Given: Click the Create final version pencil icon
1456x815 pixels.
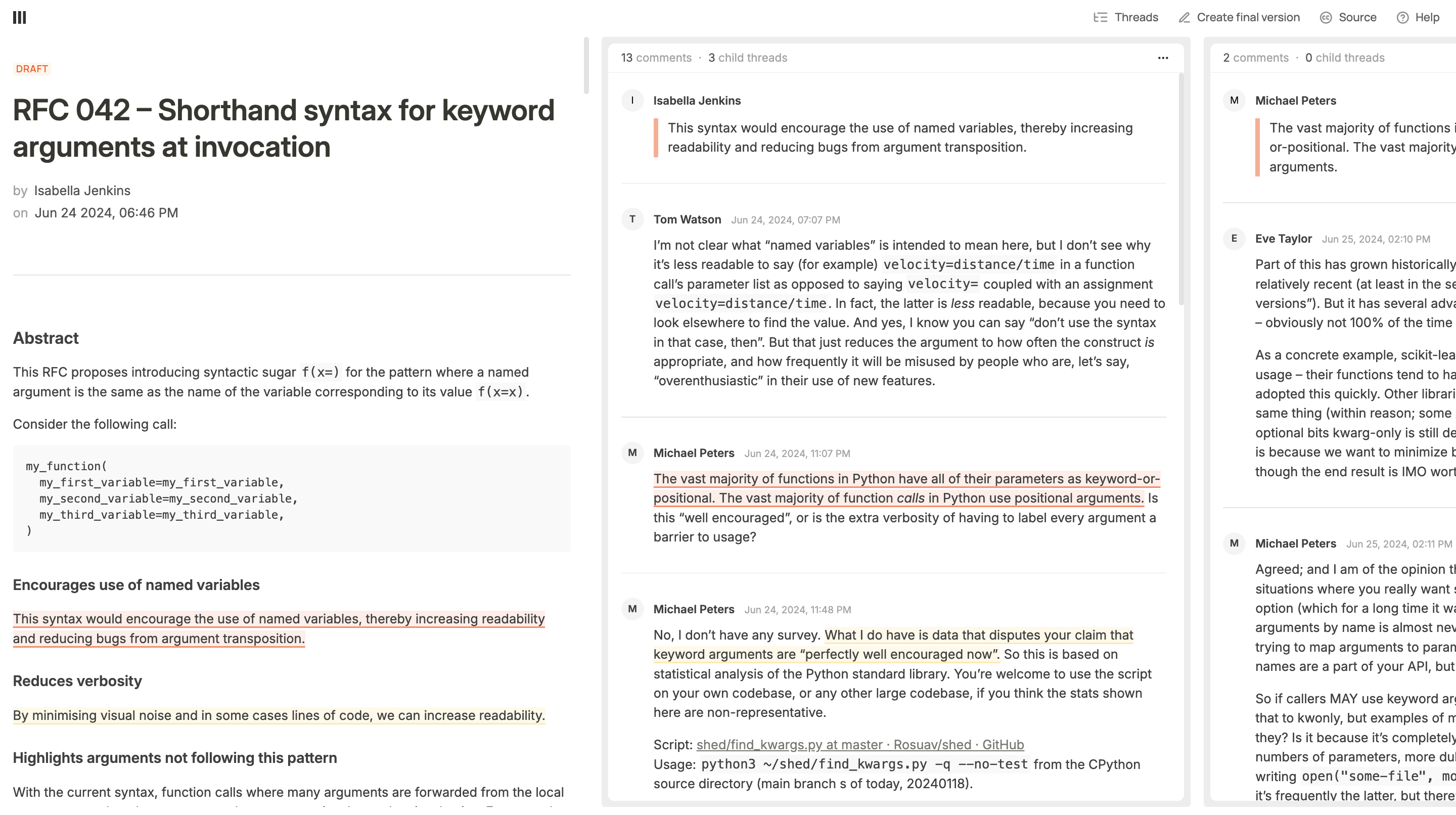Looking at the screenshot, I should [1184, 18].
